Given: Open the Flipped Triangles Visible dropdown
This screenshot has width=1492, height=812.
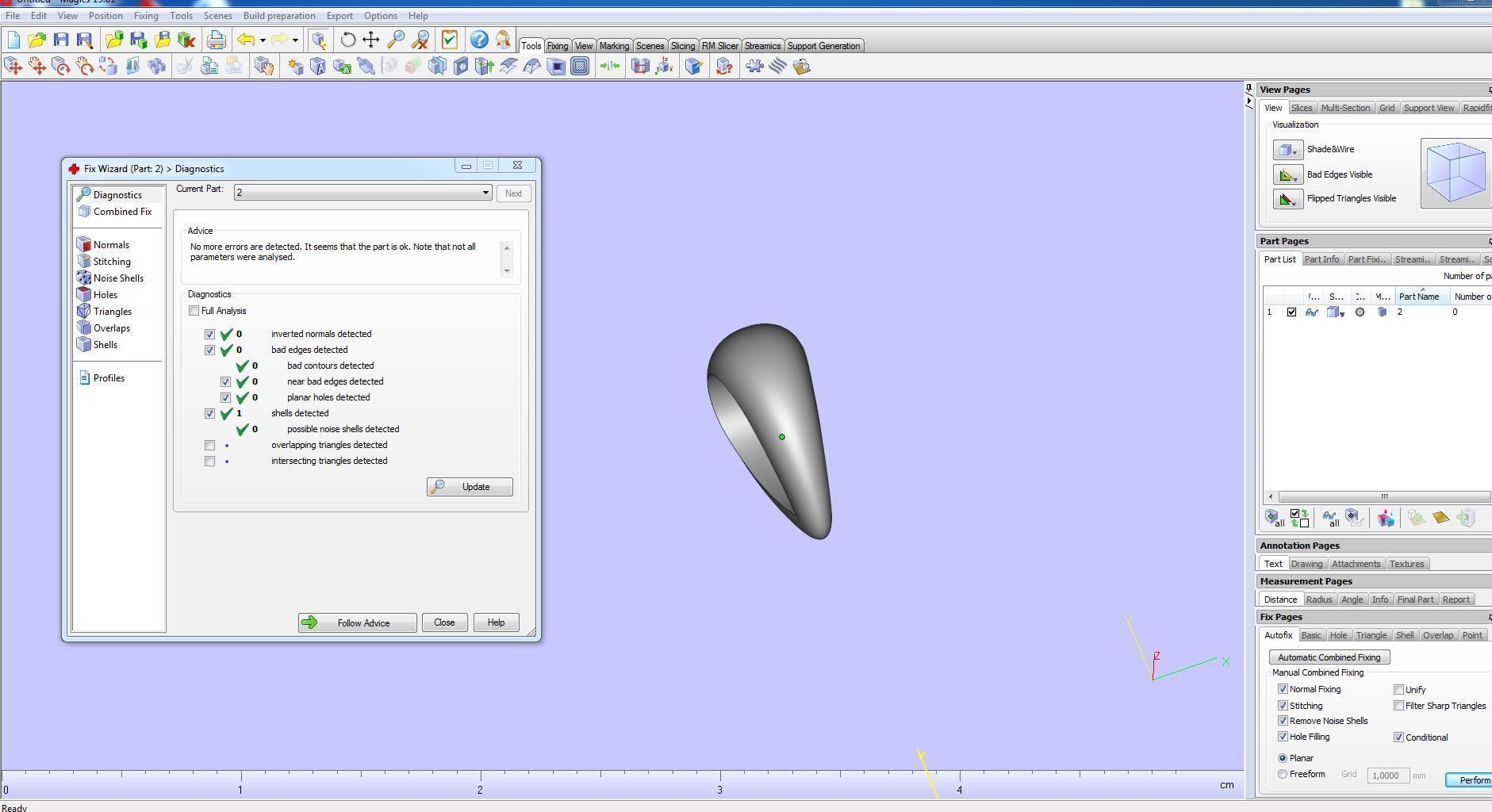Looking at the screenshot, I should 1288,199.
